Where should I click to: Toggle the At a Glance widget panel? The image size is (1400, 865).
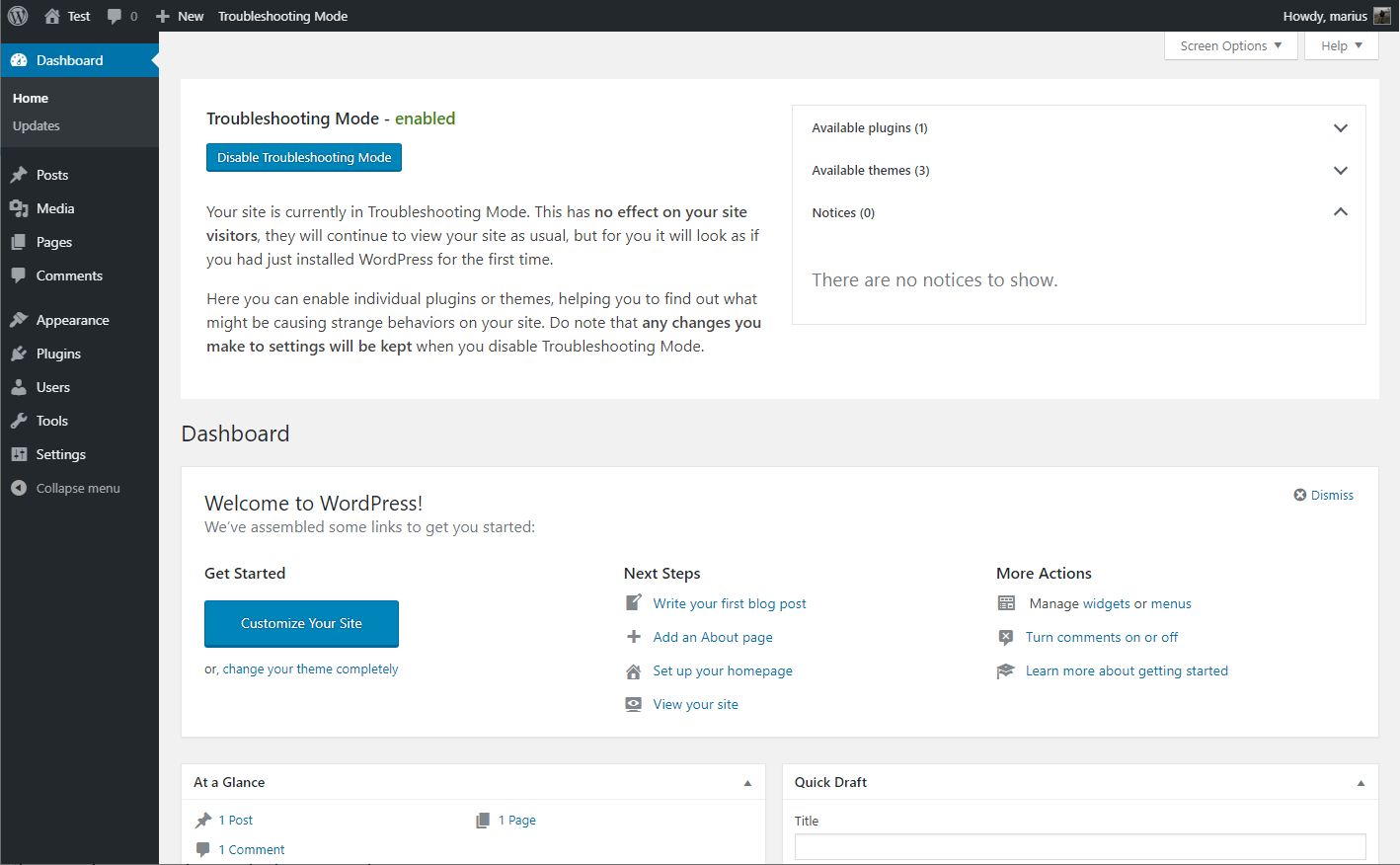coord(747,783)
